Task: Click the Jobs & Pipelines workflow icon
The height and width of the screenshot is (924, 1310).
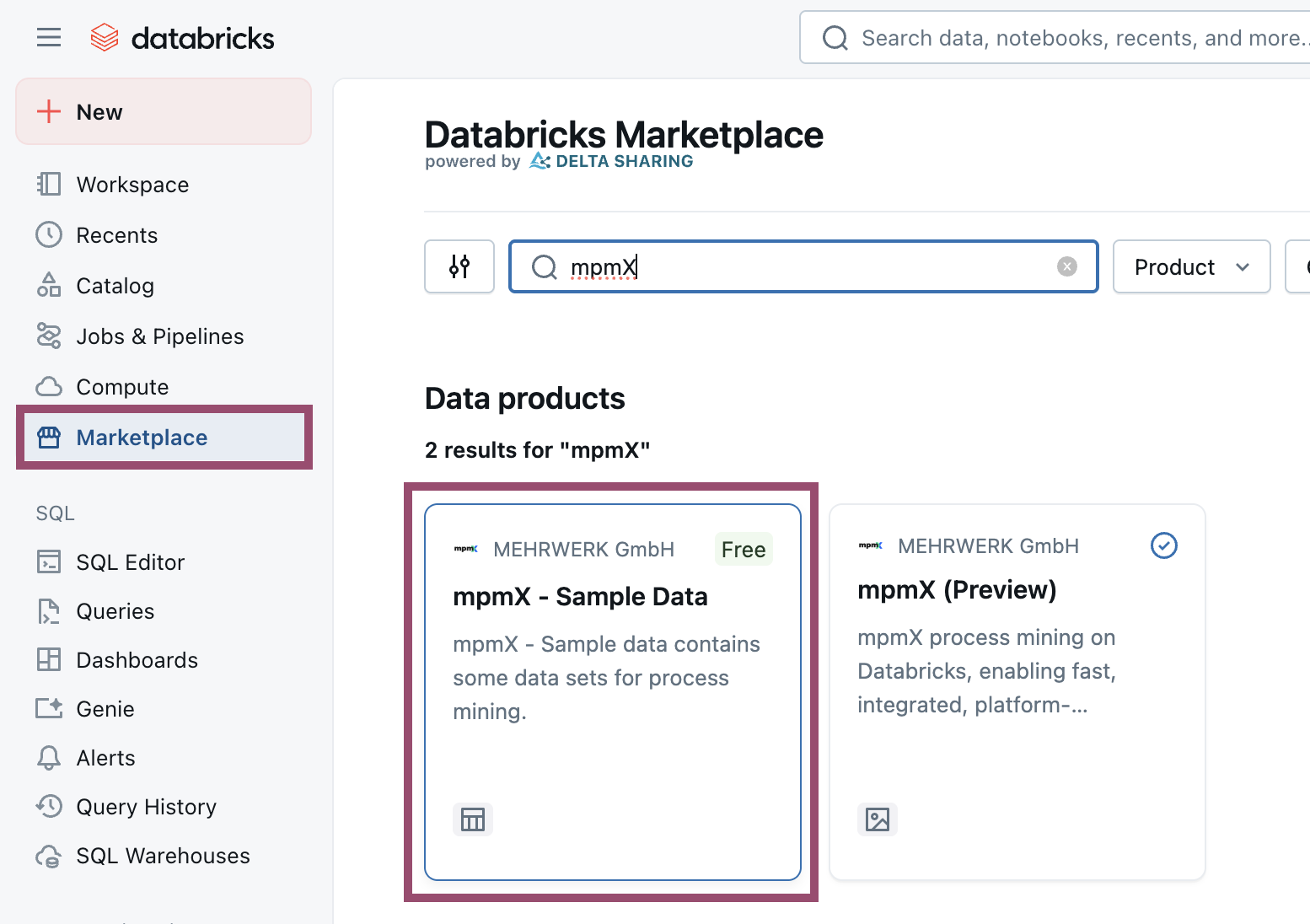Action: 49,336
